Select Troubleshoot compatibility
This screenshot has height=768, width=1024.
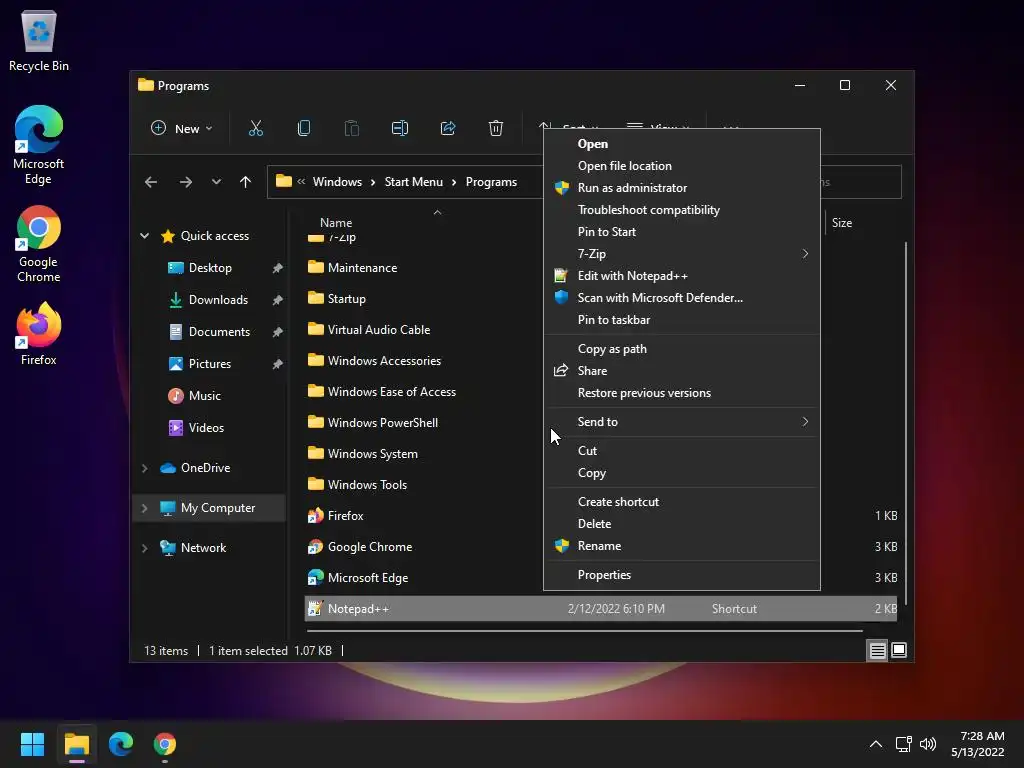click(682, 210)
